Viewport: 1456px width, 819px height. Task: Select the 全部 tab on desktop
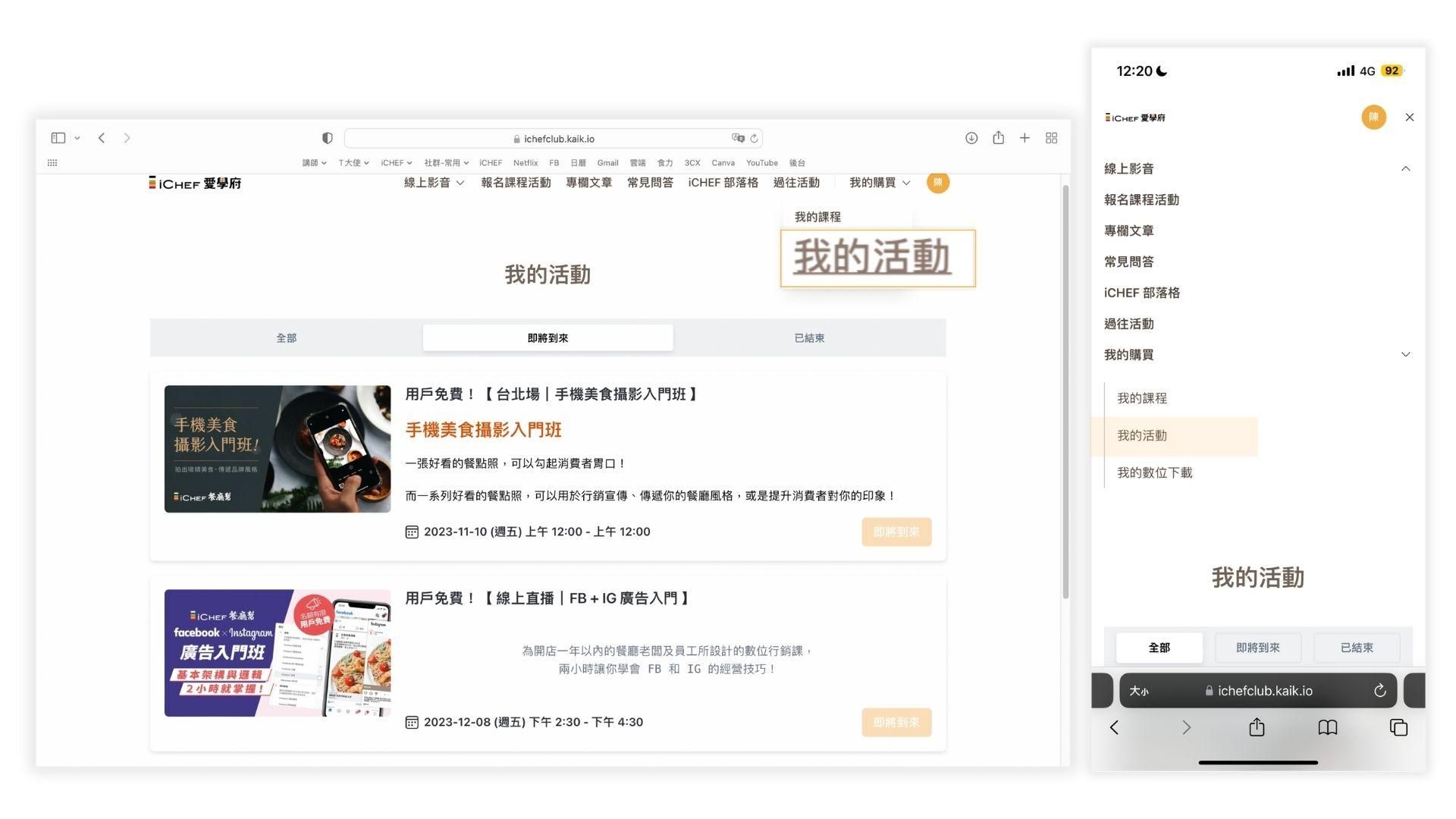[286, 338]
